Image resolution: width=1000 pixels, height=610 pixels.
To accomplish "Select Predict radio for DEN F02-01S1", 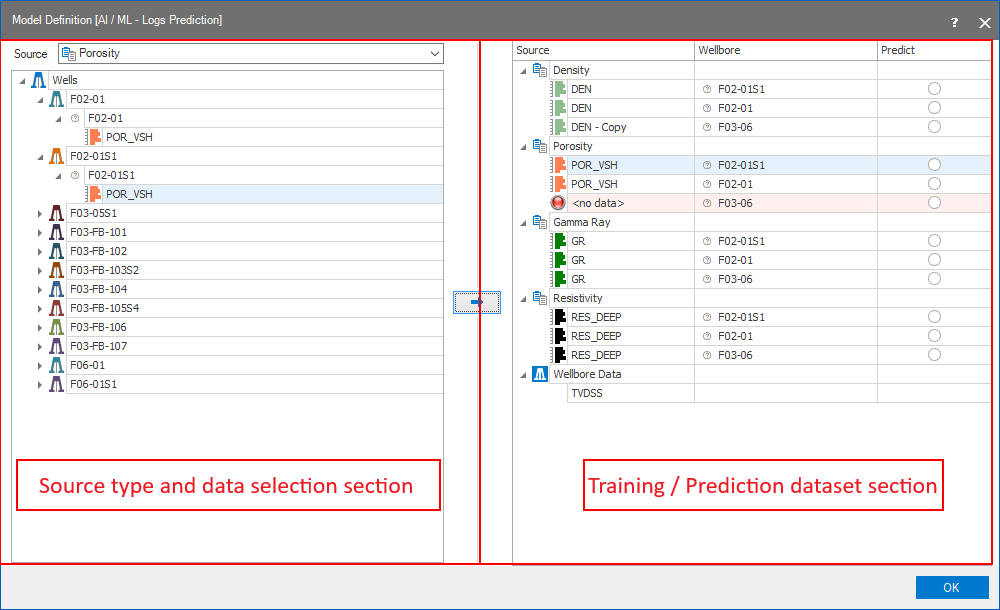I will tap(934, 89).
